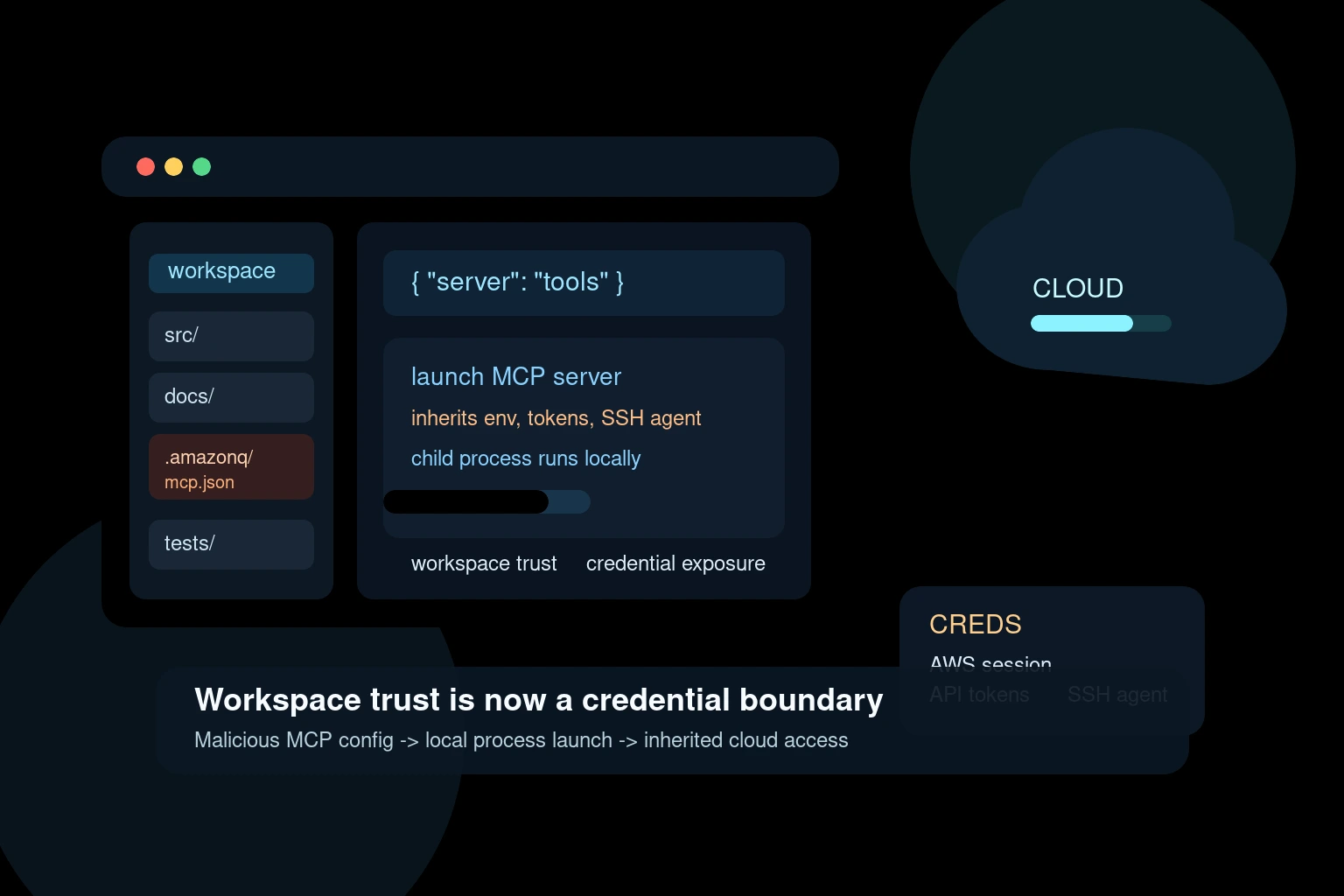Click the { "server": "tools" } code block

pyautogui.click(x=584, y=283)
